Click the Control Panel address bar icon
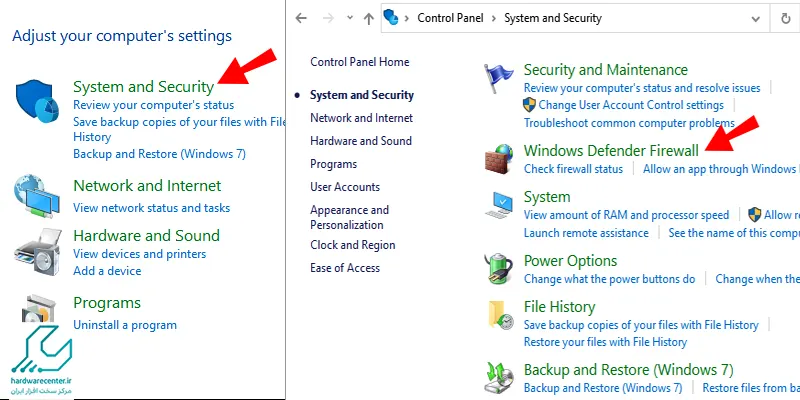The width and height of the screenshot is (800, 400). 390,18
